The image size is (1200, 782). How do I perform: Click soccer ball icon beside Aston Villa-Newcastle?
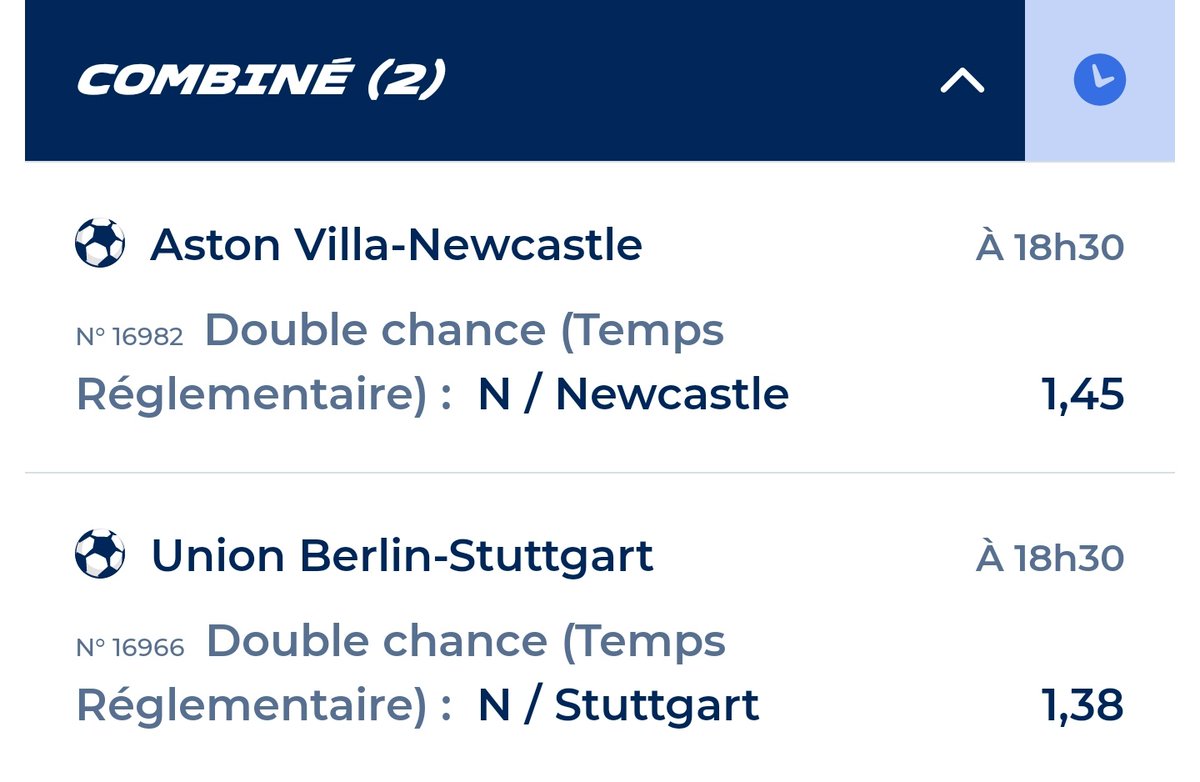pyautogui.click(x=100, y=244)
